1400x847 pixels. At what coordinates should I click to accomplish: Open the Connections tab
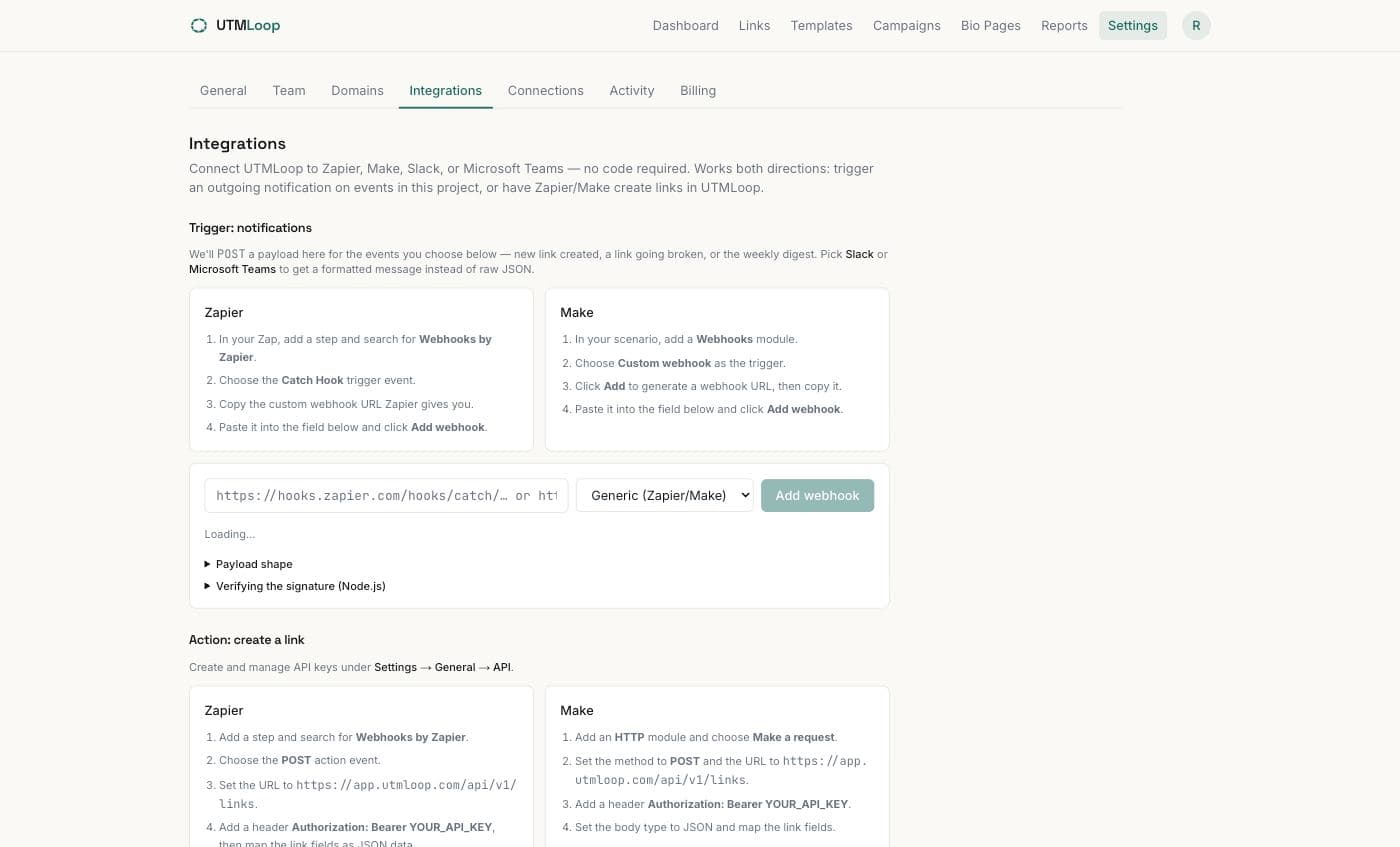[x=545, y=90]
